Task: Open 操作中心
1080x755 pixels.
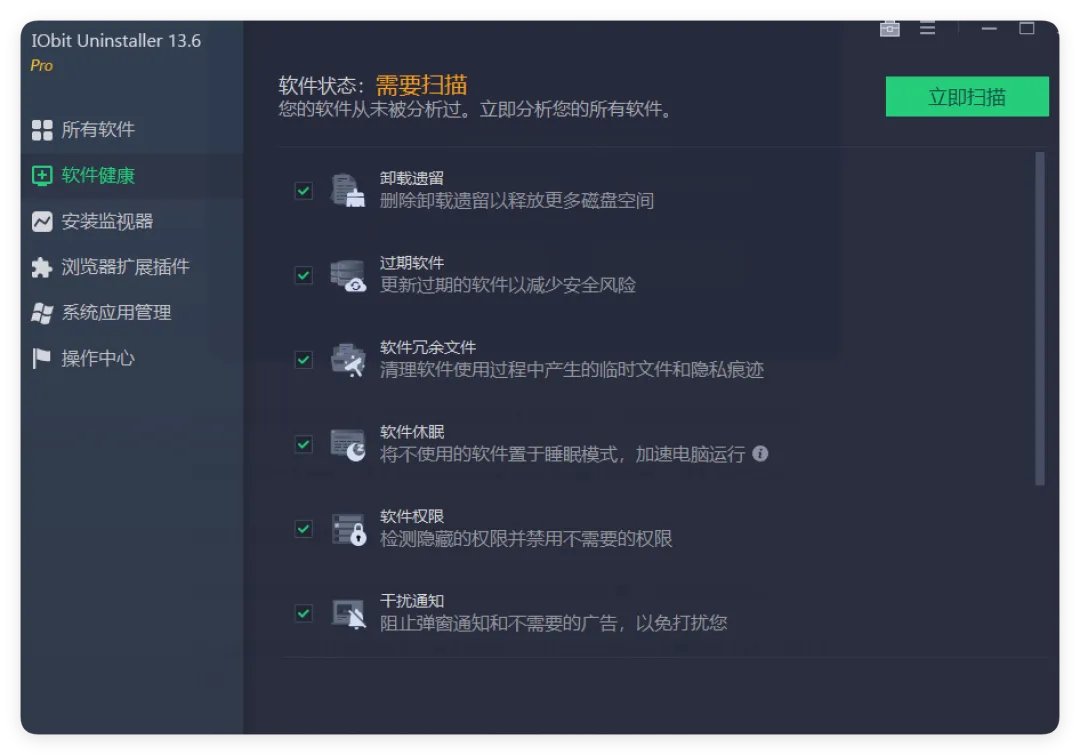Action: [132, 358]
